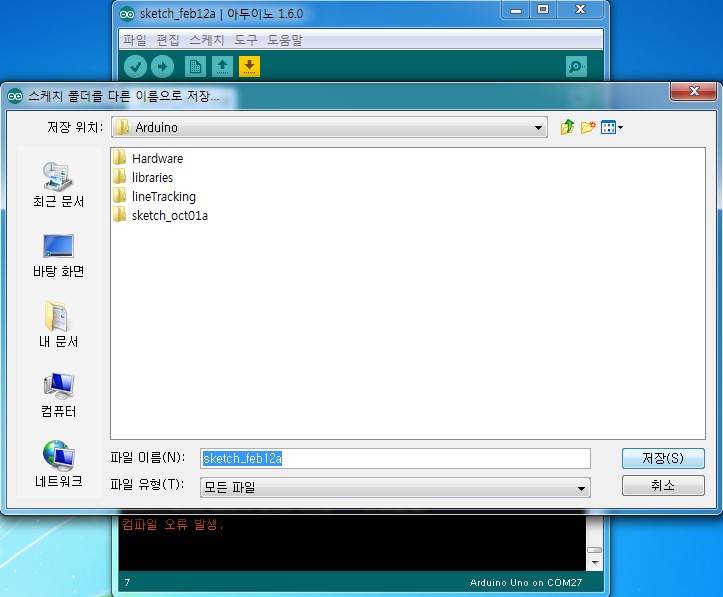
Task: Click the 취소 button
Action: [663, 485]
